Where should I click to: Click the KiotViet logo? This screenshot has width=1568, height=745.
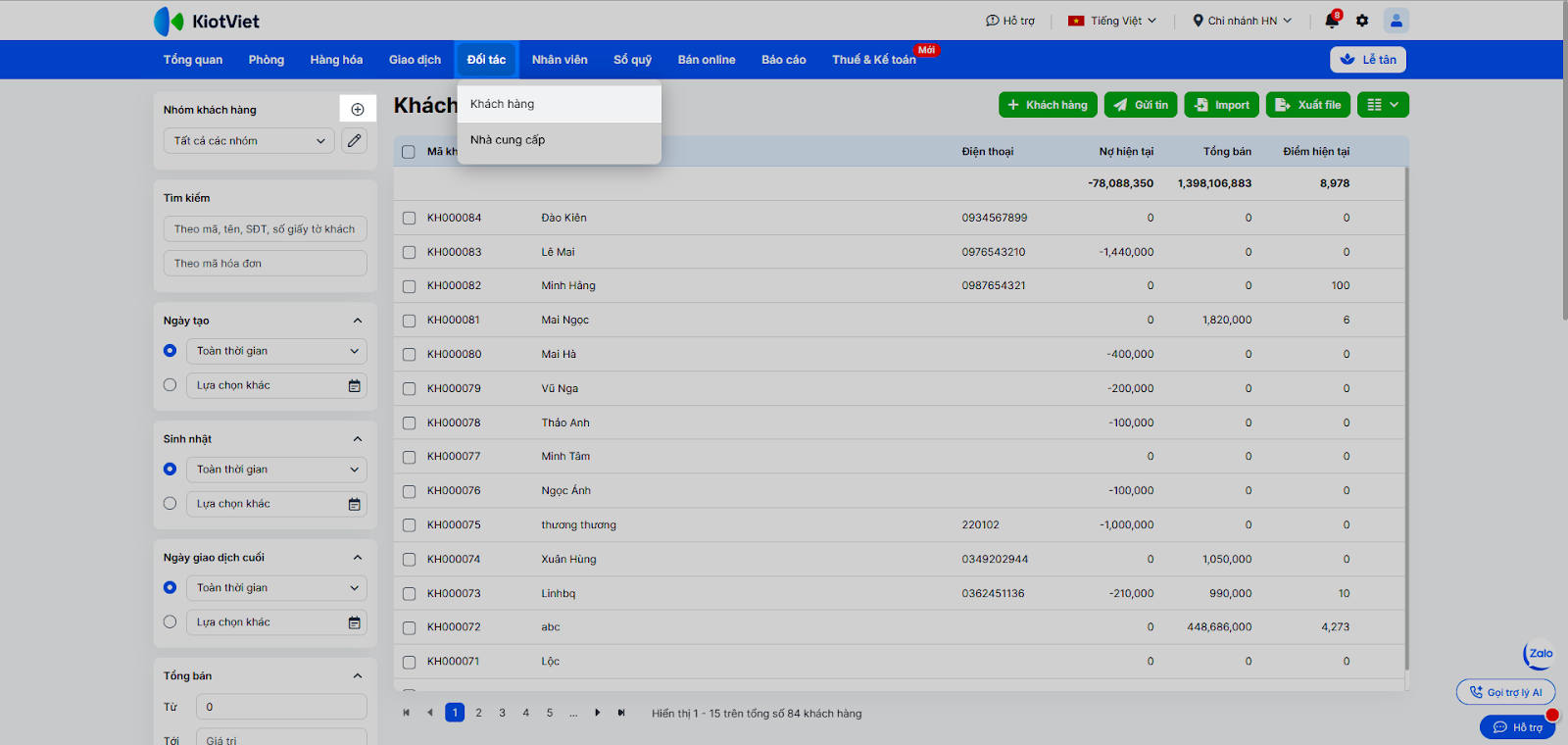(x=207, y=21)
